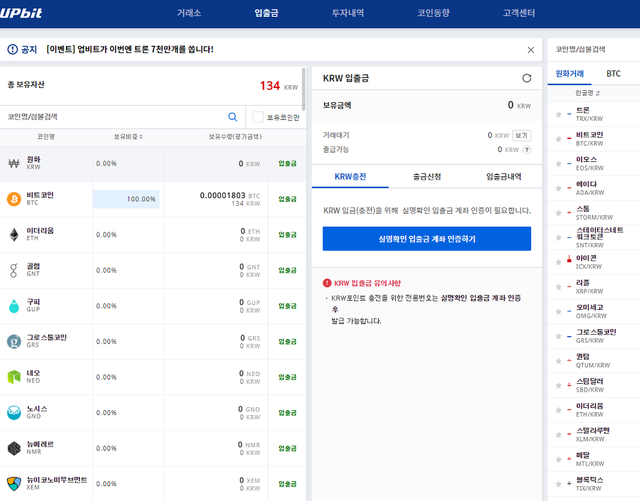Open the 투자내역 menu
Screen dimensions: 640x501
(348, 13)
